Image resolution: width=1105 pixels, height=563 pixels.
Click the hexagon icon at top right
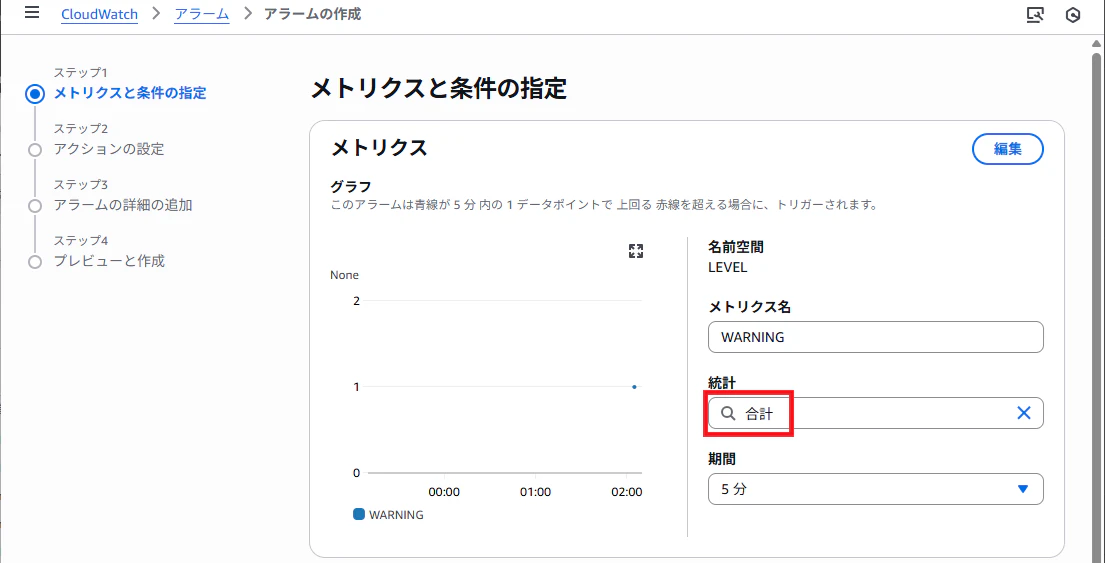[x=1073, y=15]
